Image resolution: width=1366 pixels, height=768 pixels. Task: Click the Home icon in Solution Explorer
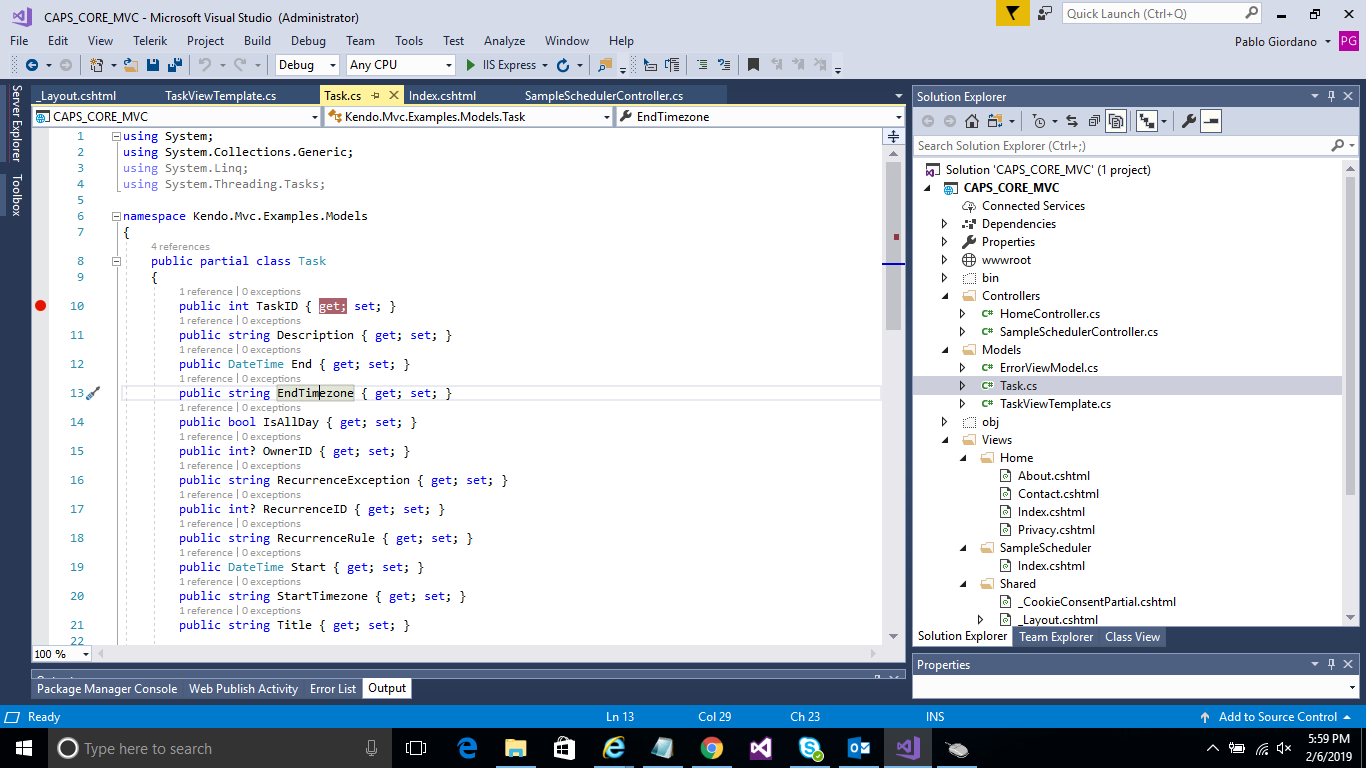point(971,121)
